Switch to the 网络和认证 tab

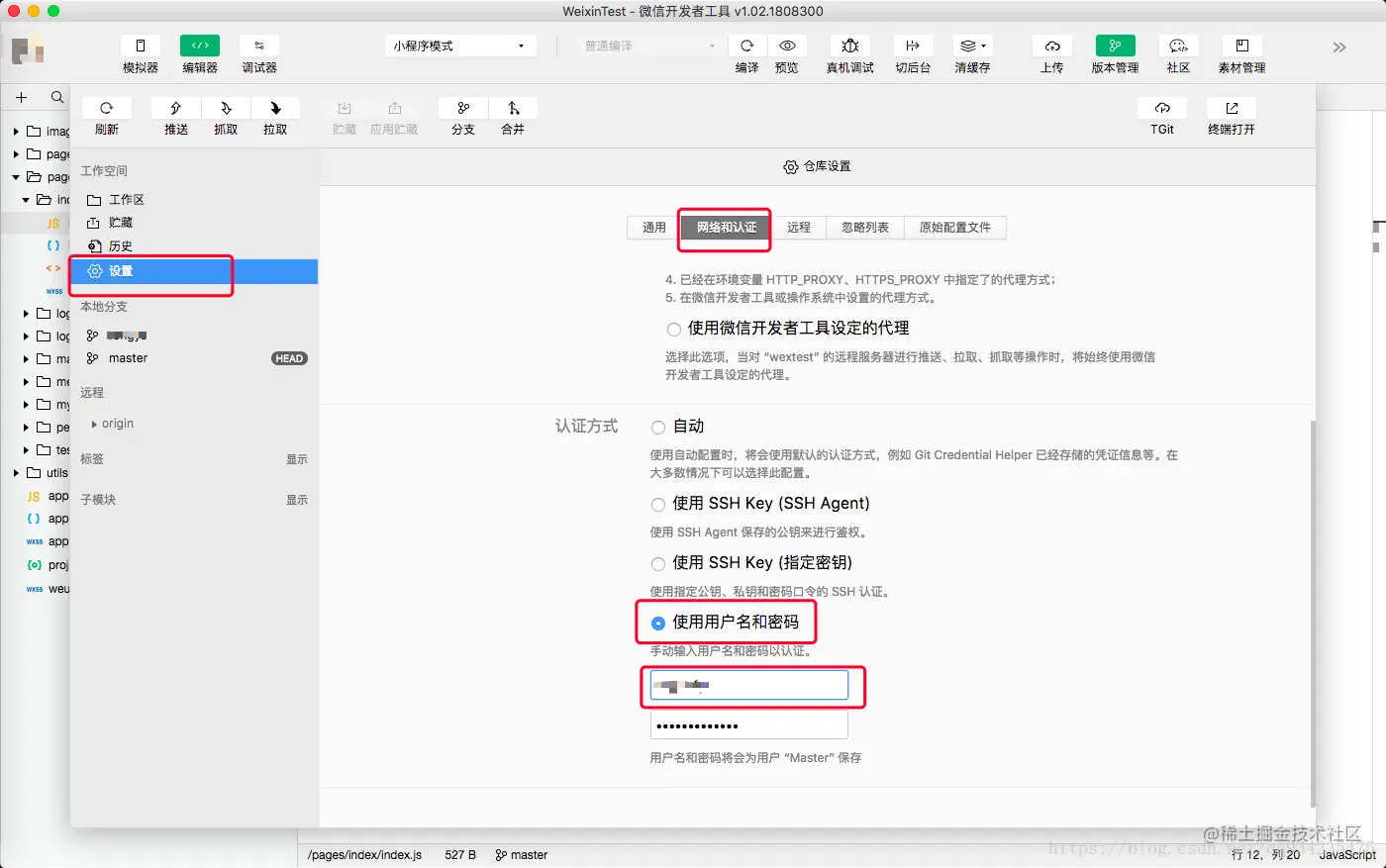point(727,228)
